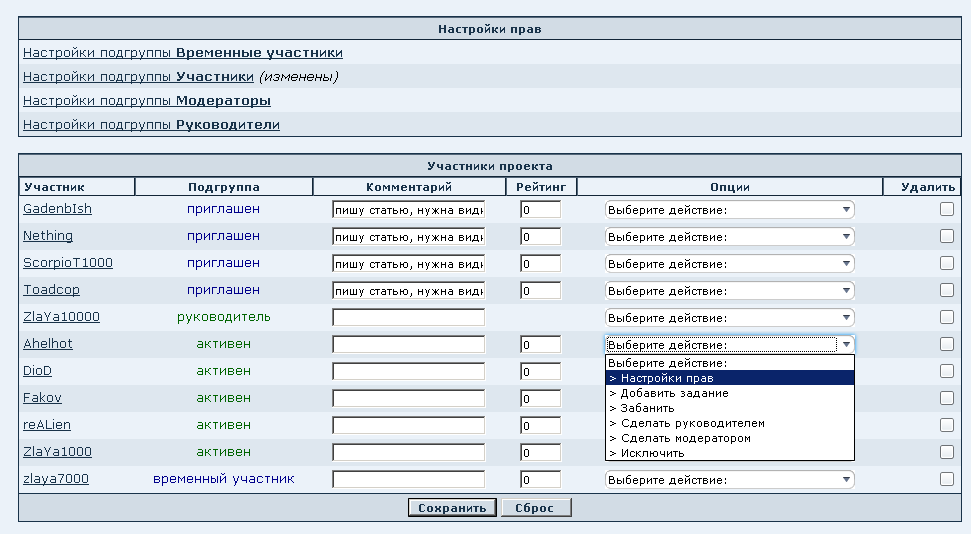Image resolution: width=971 pixels, height=534 pixels.
Task: Open ScorpioT1000 user profile link
Action: click(67, 263)
